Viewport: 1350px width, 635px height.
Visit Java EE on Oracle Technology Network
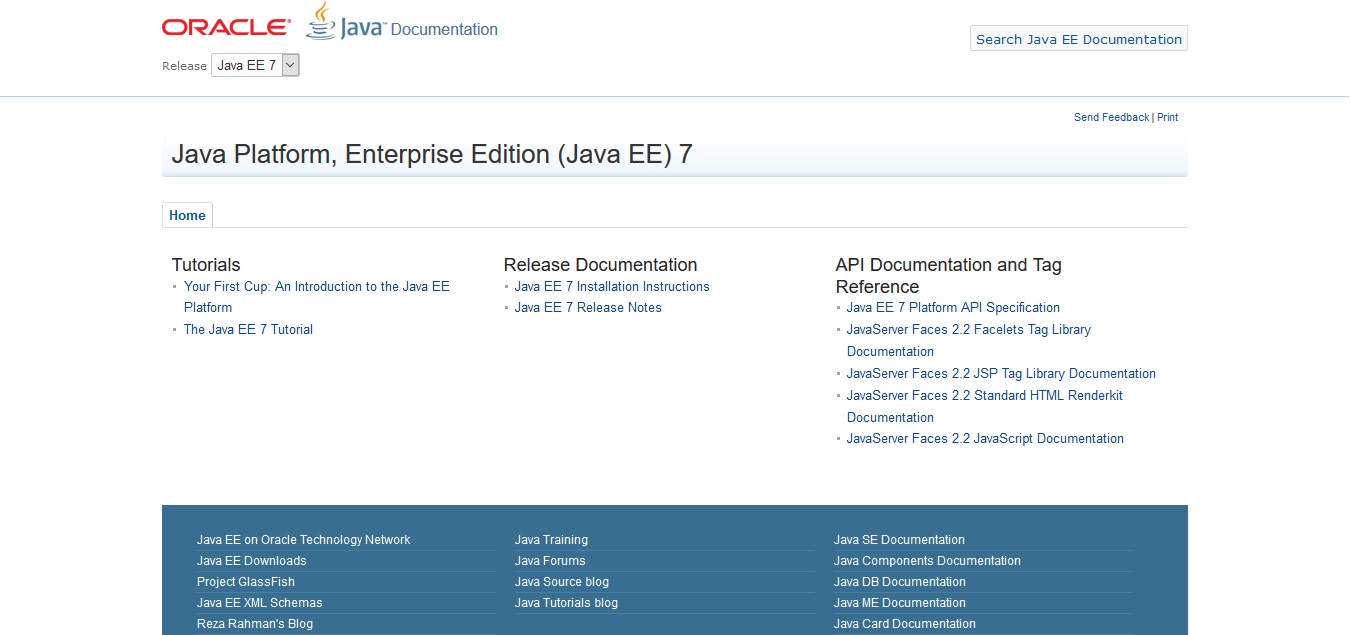click(304, 540)
